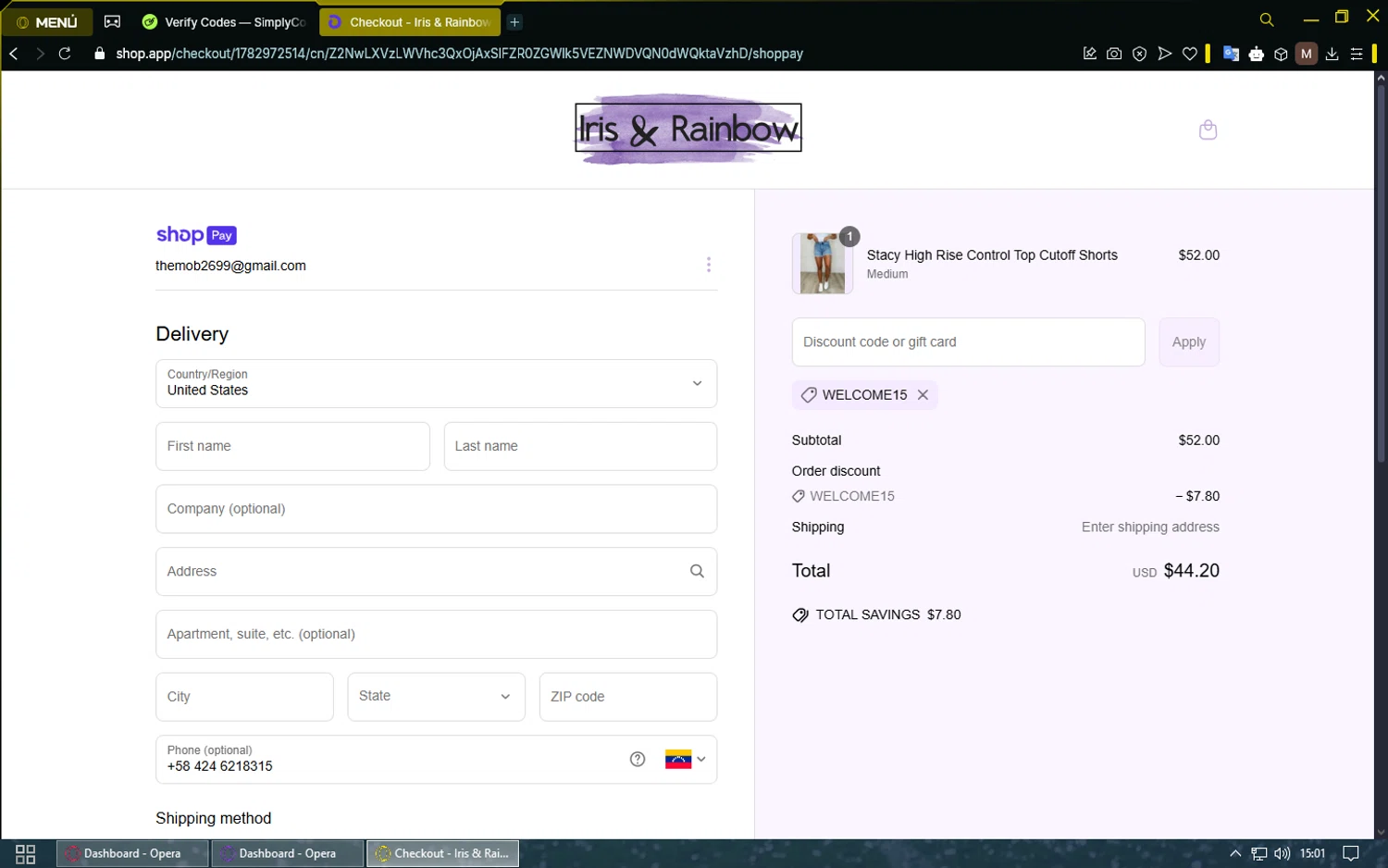Viewport: 1388px width, 868px height.
Task: Click the lock site-info icon
Action: click(100, 54)
